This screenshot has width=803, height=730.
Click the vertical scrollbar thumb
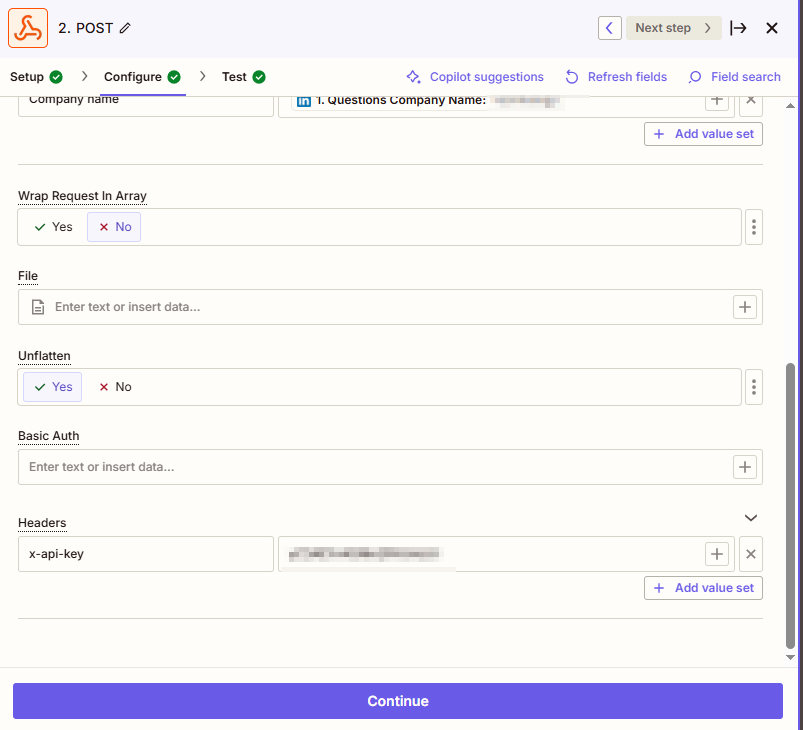(790, 506)
